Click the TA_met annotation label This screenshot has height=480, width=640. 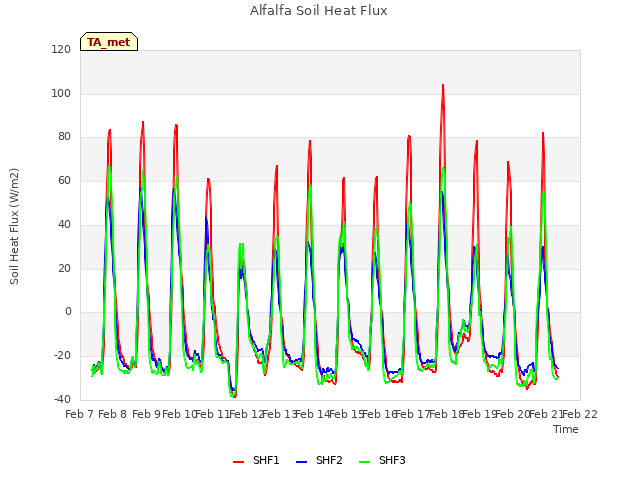[109, 42]
